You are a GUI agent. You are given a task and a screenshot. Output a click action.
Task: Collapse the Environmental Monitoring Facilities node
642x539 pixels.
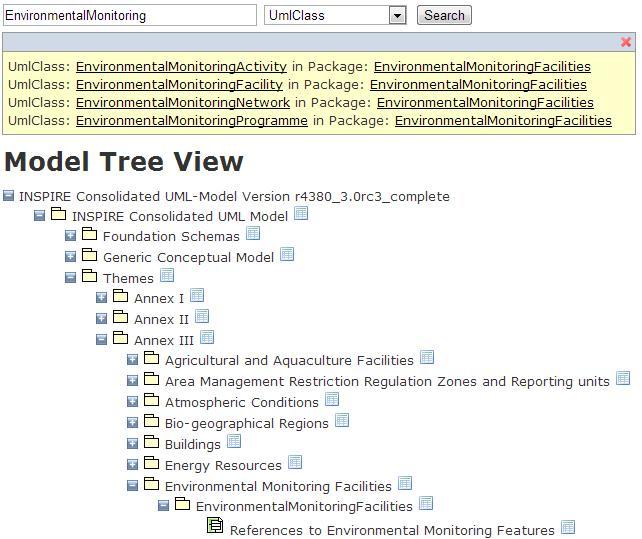click(x=133, y=486)
